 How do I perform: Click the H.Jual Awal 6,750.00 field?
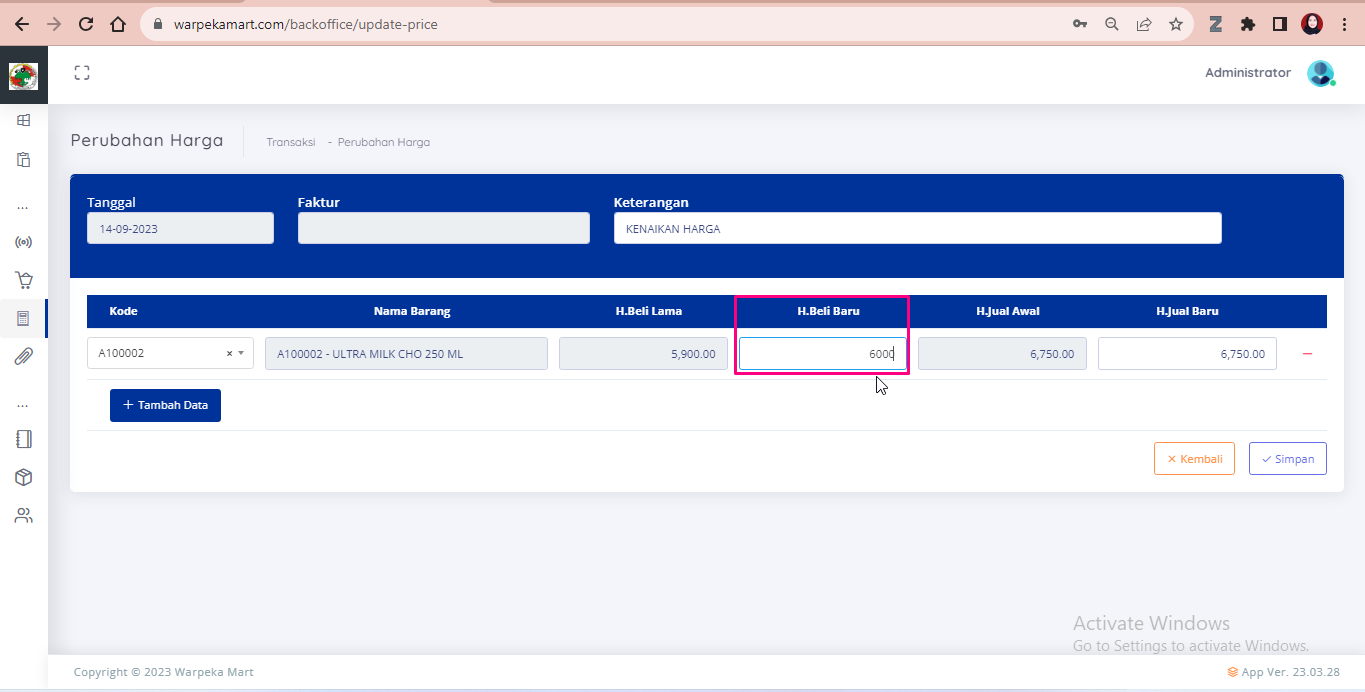pos(1002,354)
